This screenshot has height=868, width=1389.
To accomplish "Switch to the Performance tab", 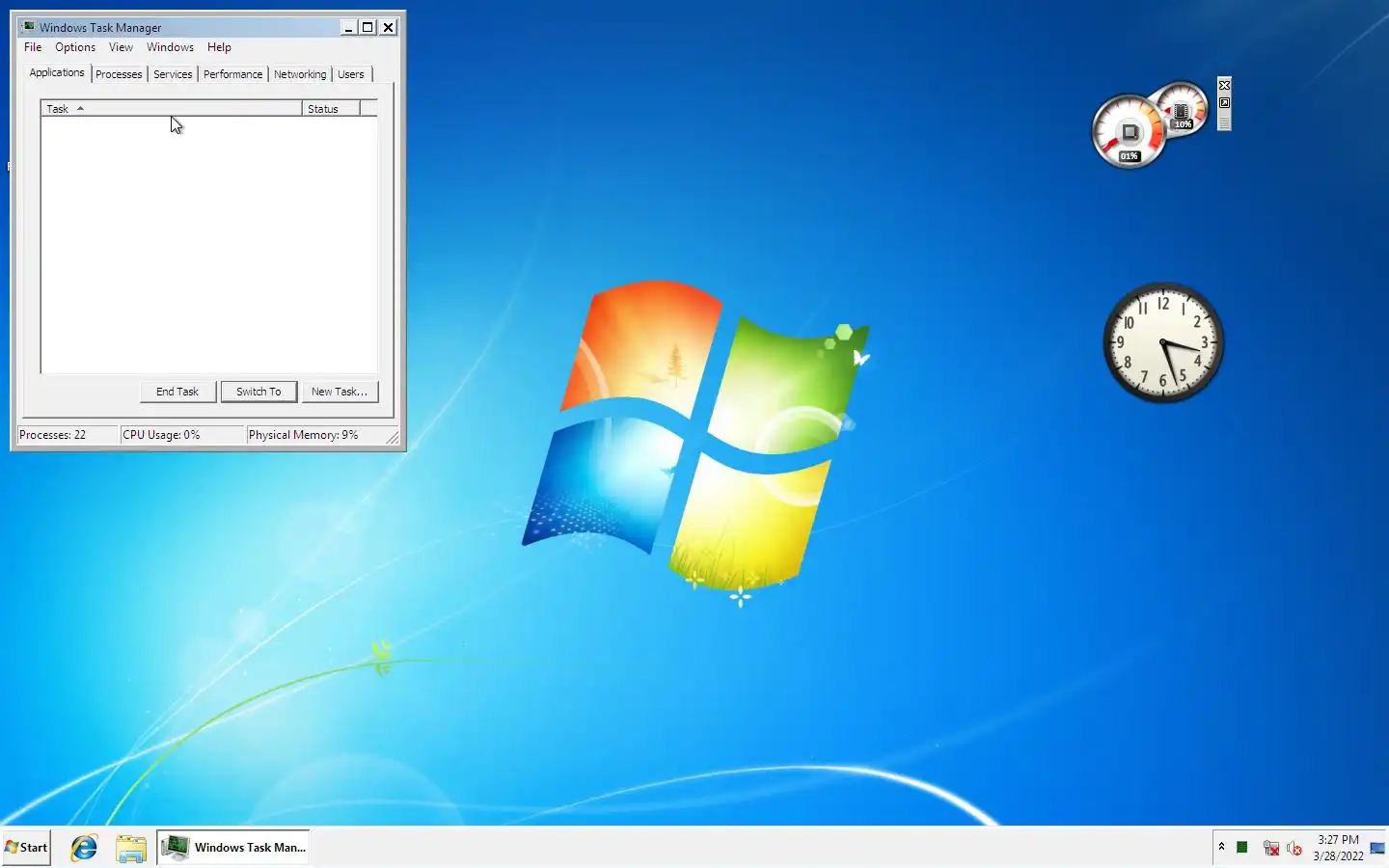I will (232, 74).
